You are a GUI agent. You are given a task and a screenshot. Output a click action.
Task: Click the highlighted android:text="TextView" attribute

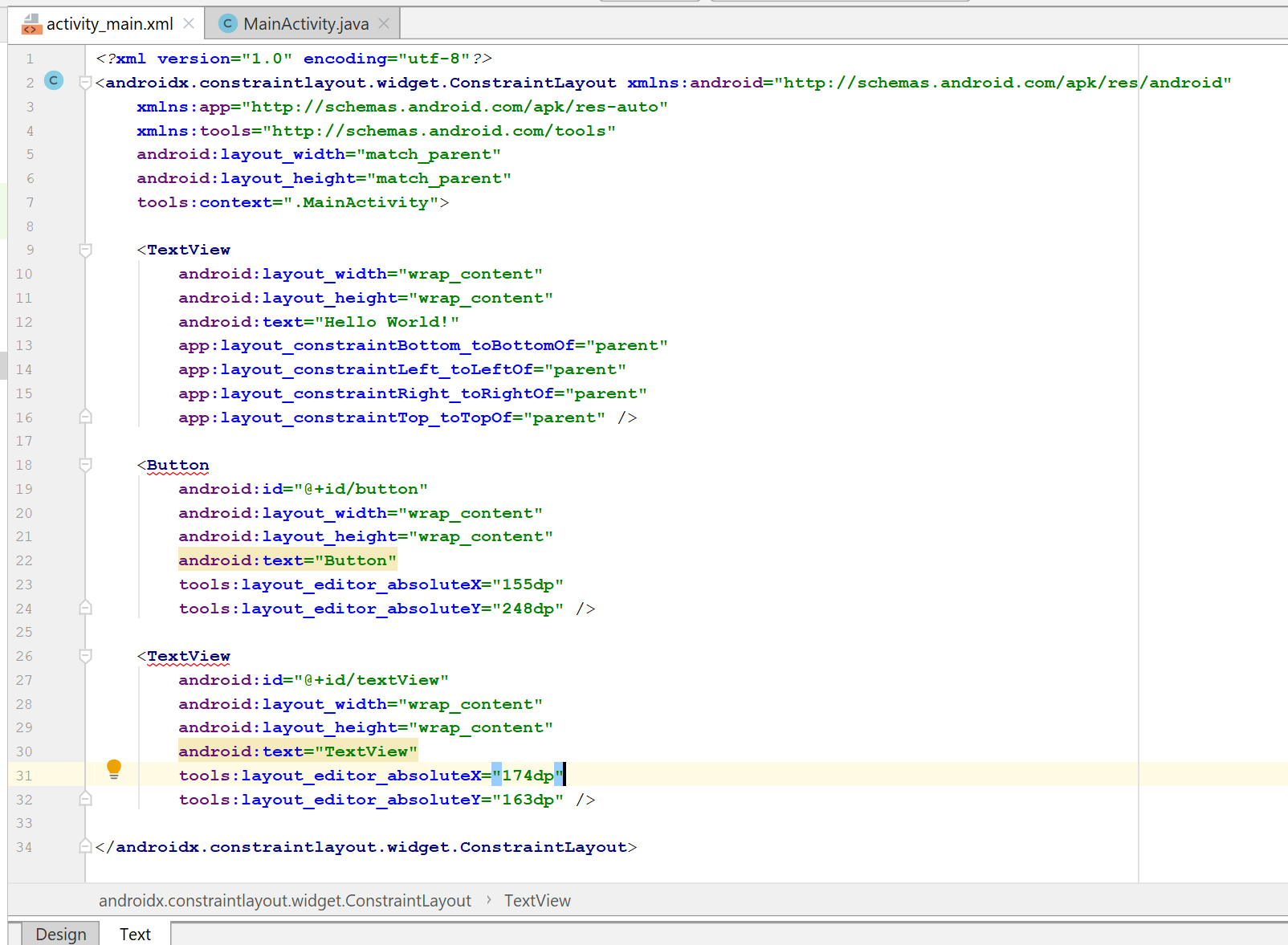tap(298, 752)
